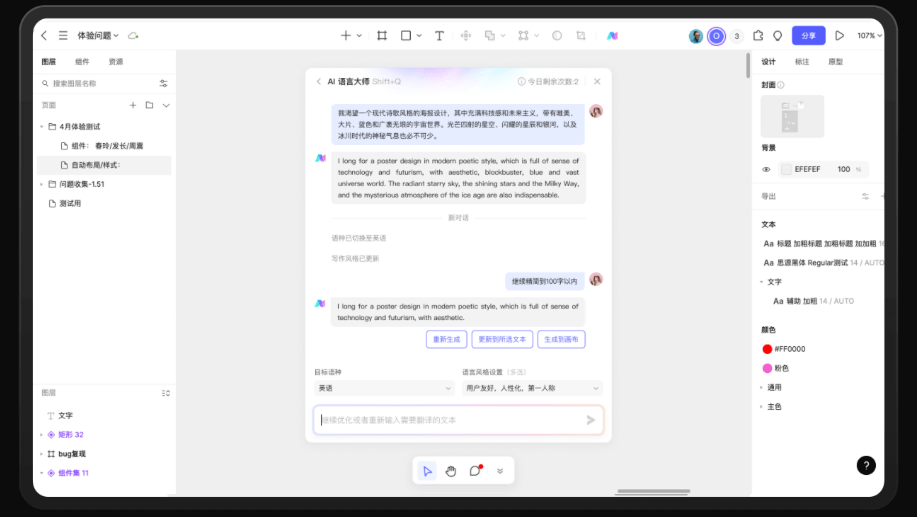Collapse the pages list chevron
This screenshot has width=917, height=517.
(x=166, y=105)
